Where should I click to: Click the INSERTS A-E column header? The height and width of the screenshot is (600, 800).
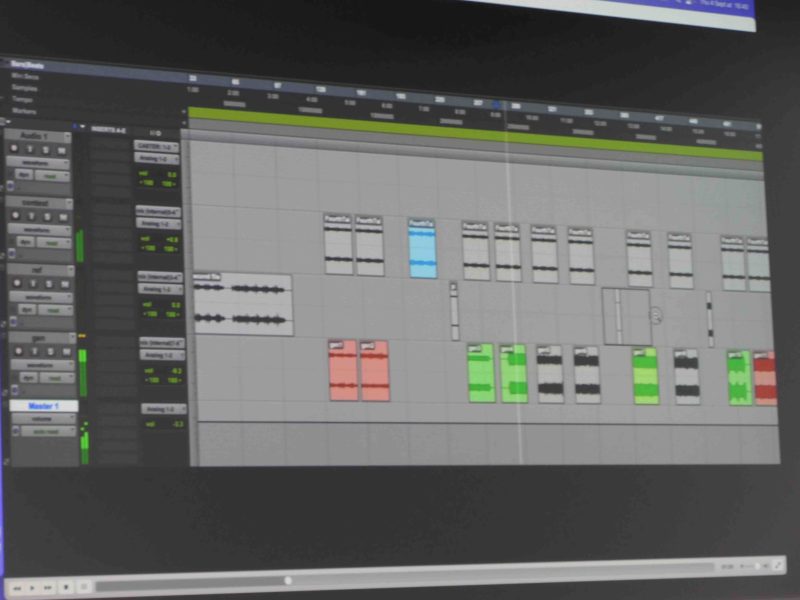coord(109,130)
